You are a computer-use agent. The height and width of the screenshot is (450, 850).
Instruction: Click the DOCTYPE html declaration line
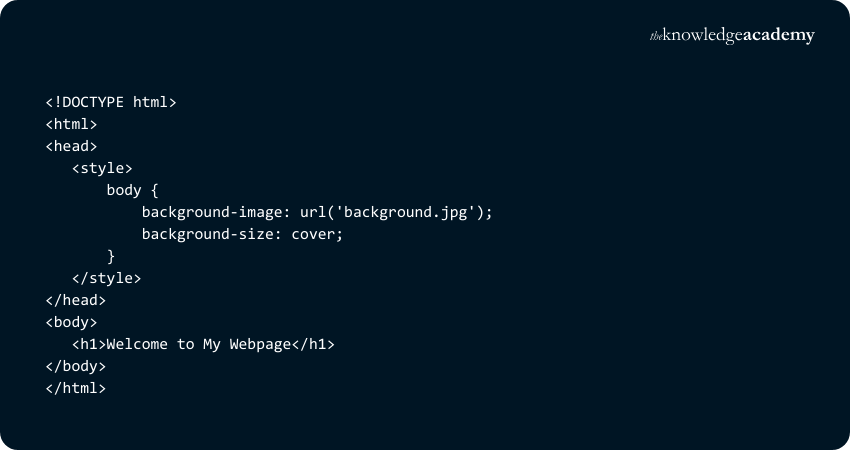pyautogui.click(x=110, y=102)
